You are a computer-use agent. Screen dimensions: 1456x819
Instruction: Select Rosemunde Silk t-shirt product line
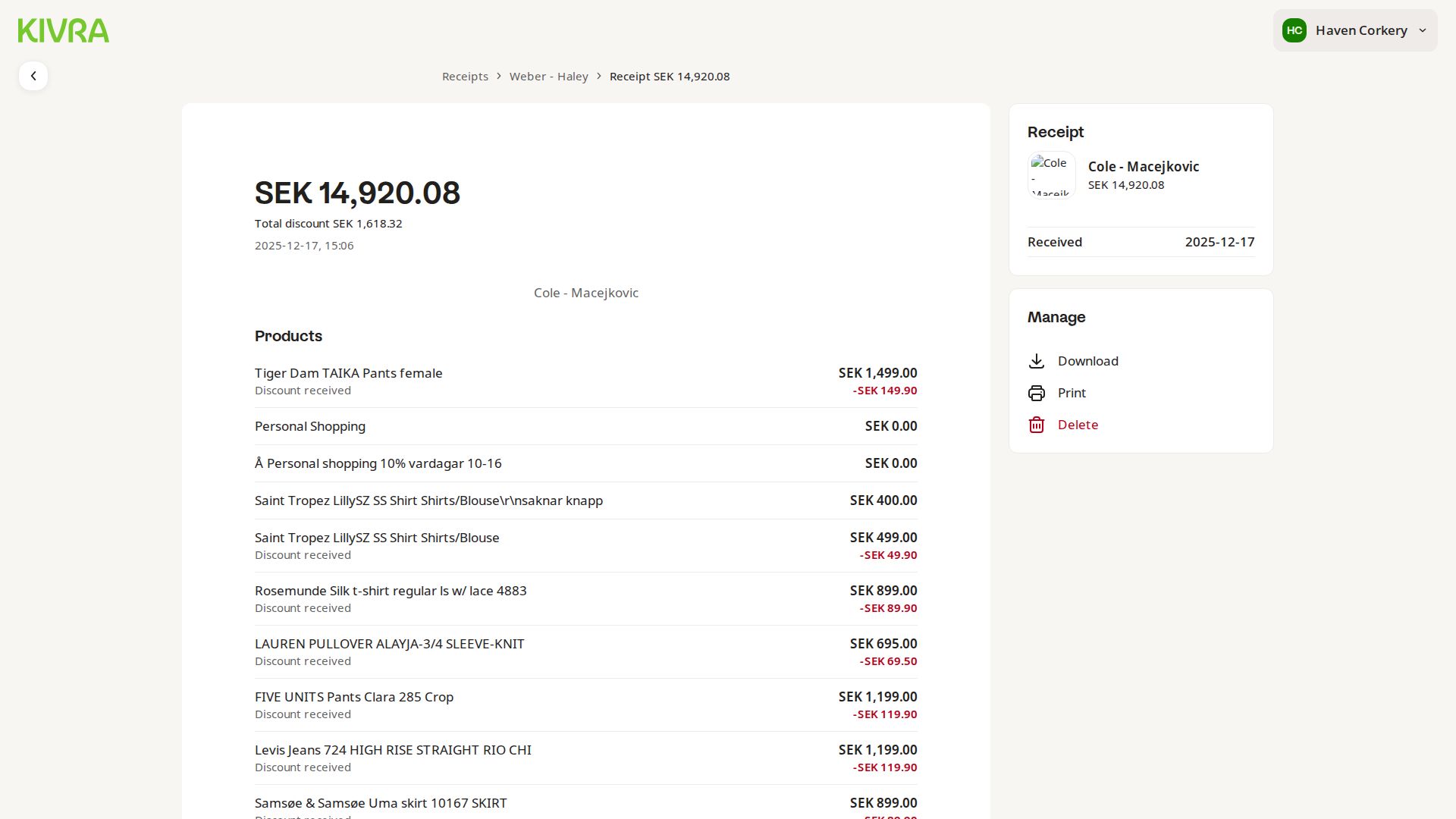(391, 591)
